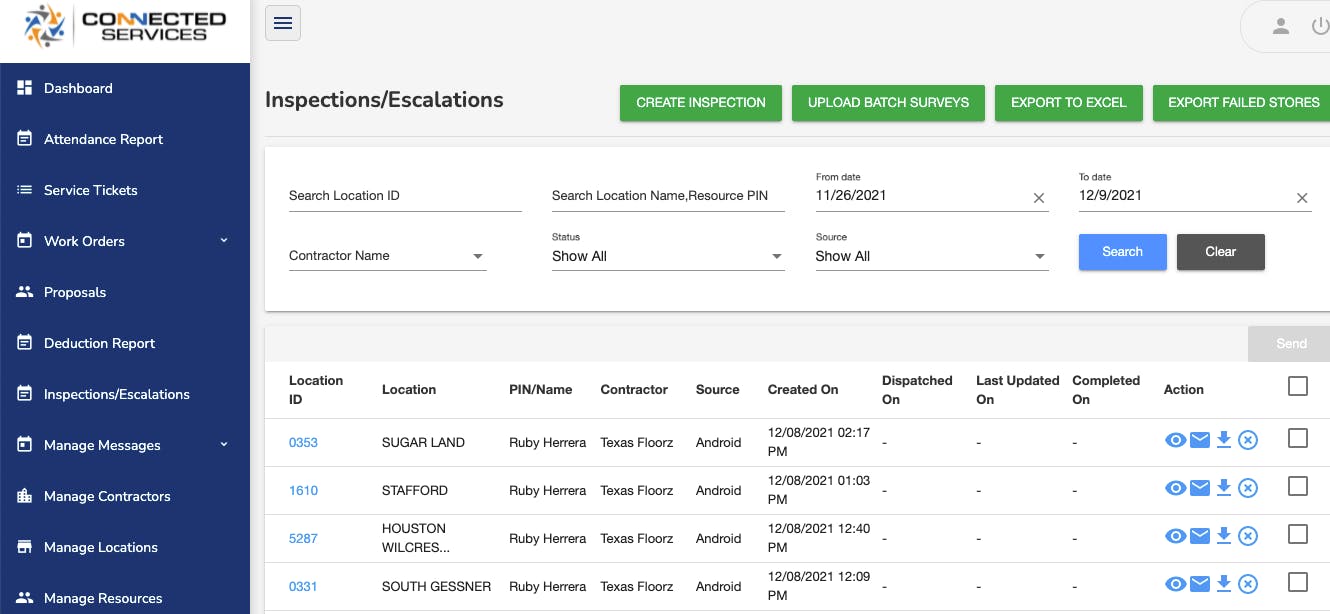
Task: Download the STAFFORD inspection
Action: [1224, 488]
